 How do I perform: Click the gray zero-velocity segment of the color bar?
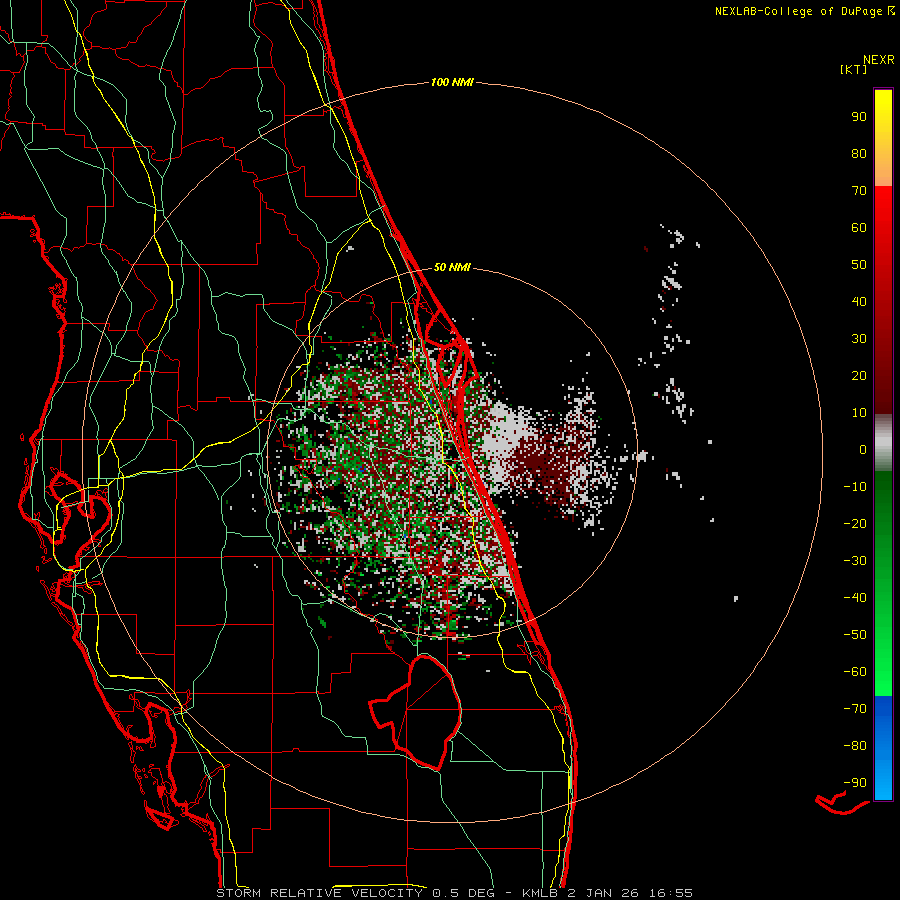(x=883, y=443)
